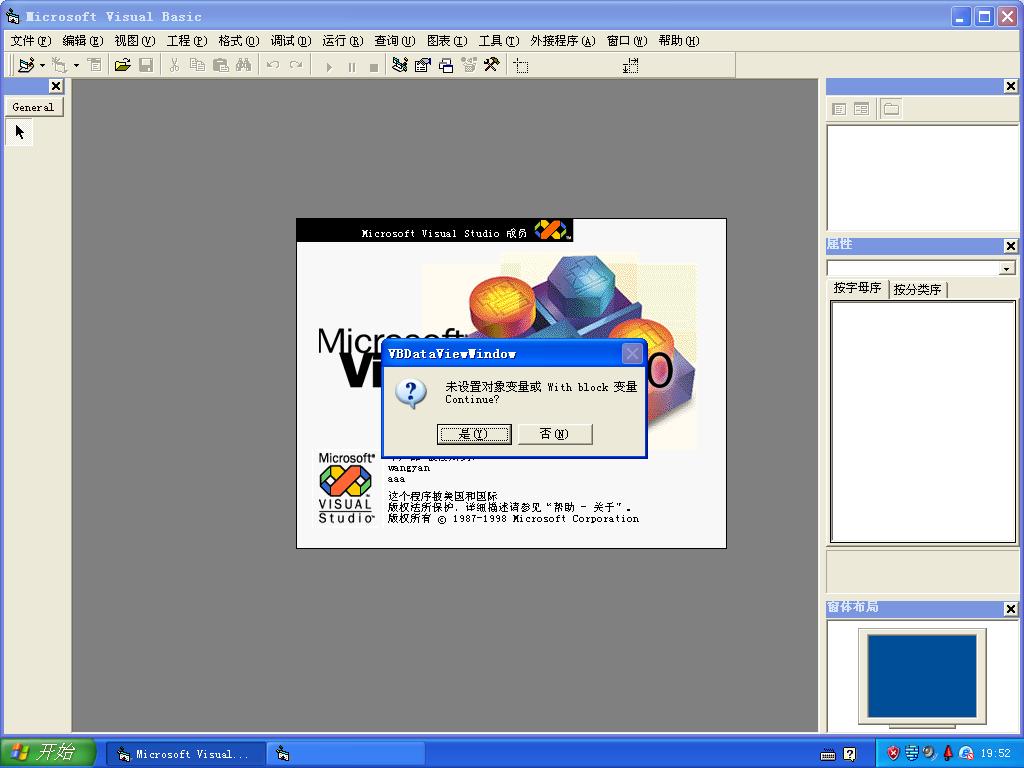This screenshot has height=768, width=1024.
Task: Expand the Add Project dropdown arrow
Action: click(42, 65)
